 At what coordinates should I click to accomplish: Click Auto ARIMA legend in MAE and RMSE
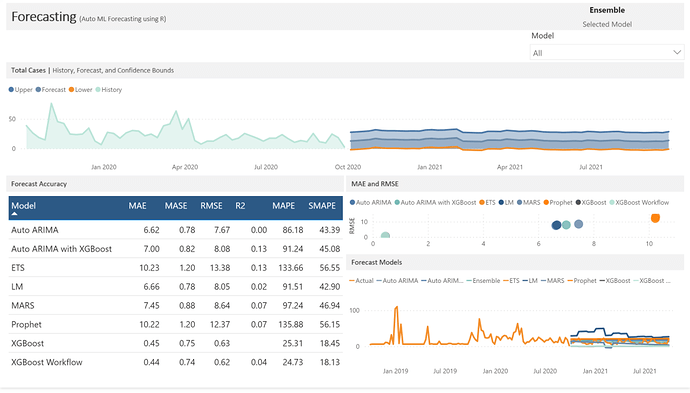[371, 202]
